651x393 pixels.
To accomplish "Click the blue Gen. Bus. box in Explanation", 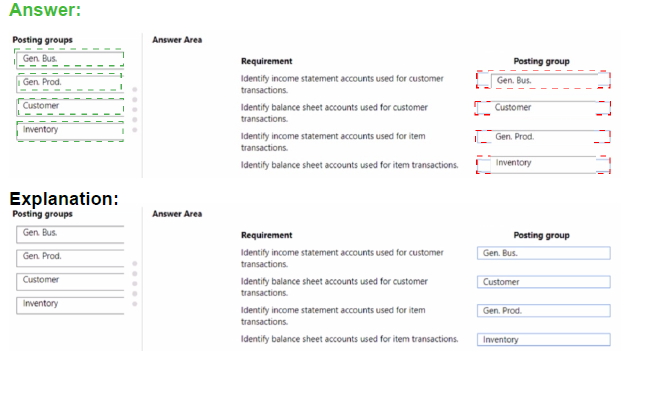I will pos(543,253).
